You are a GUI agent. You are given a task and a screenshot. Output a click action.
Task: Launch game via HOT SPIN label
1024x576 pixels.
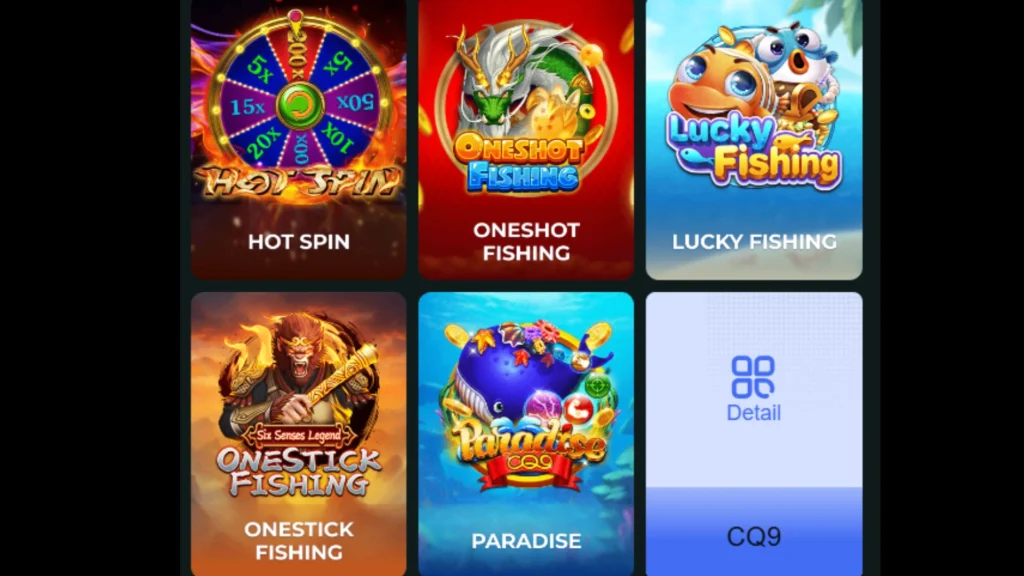pyautogui.click(x=299, y=242)
